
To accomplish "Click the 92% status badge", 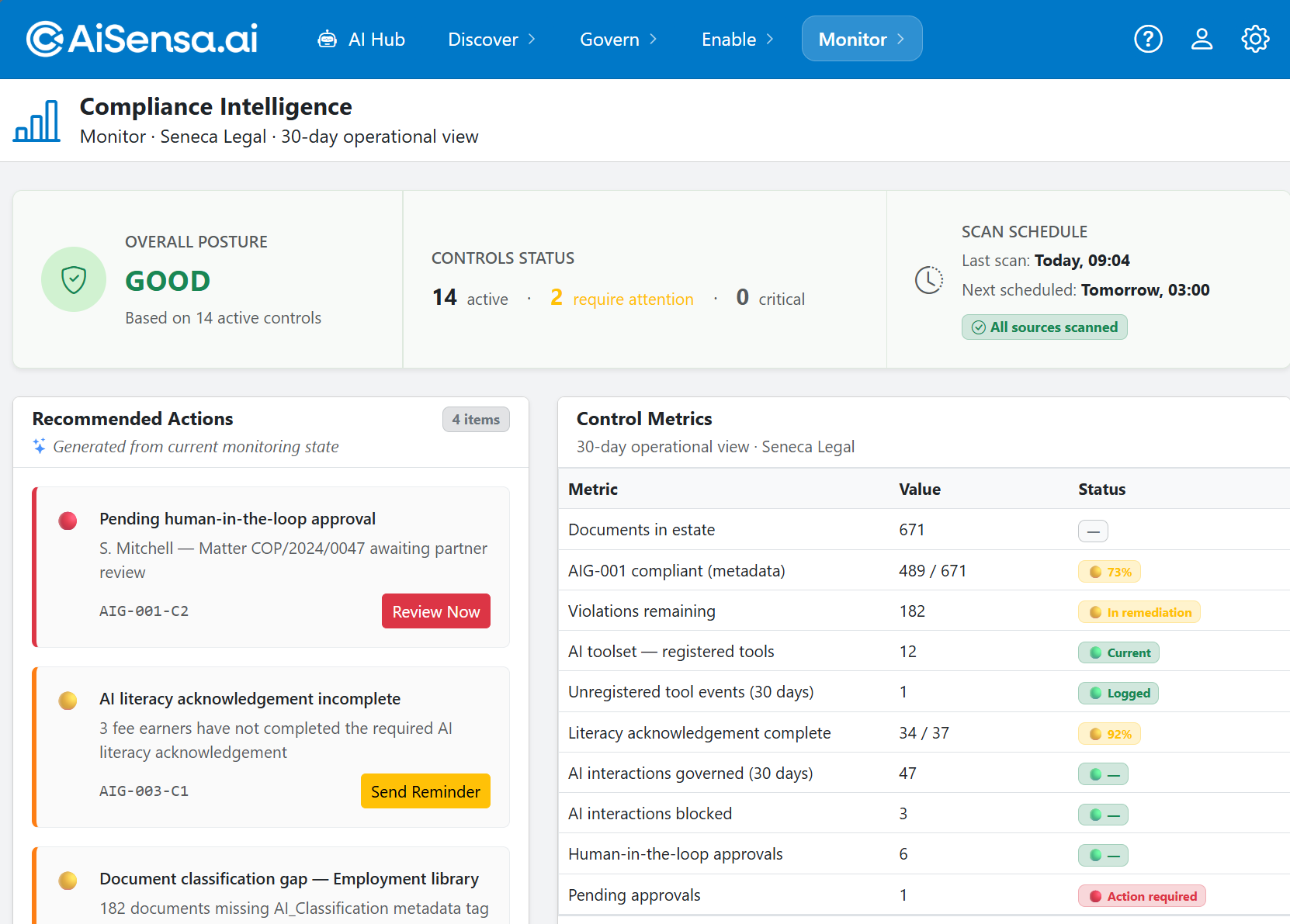I will coord(1109,734).
